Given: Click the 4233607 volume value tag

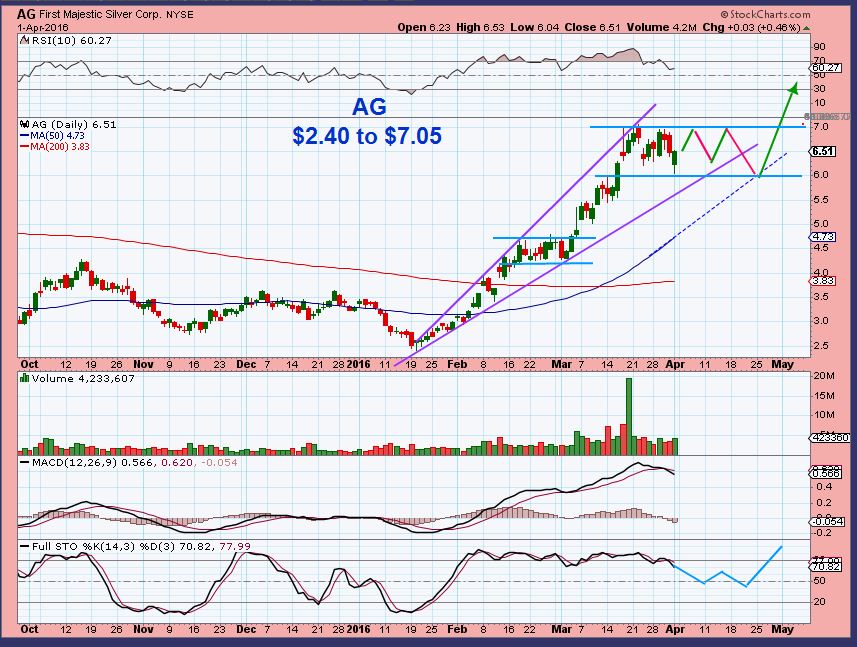Looking at the screenshot, I should tap(829, 438).
